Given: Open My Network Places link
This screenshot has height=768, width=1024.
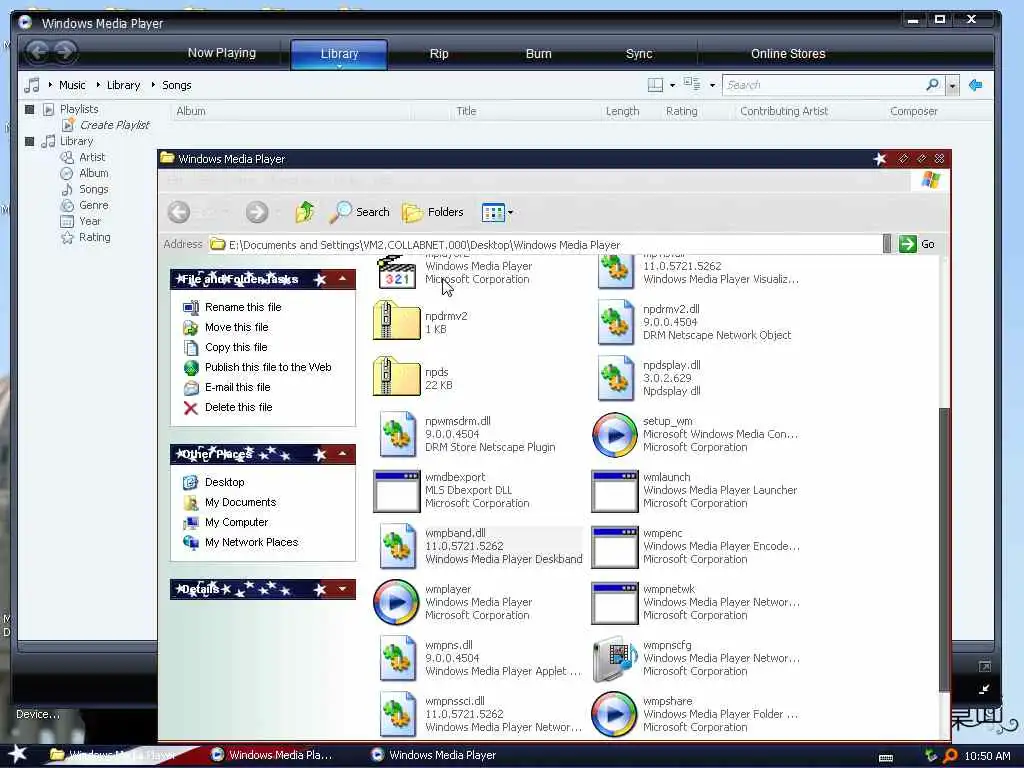Looking at the screenshot, I should tap(251, 543).
